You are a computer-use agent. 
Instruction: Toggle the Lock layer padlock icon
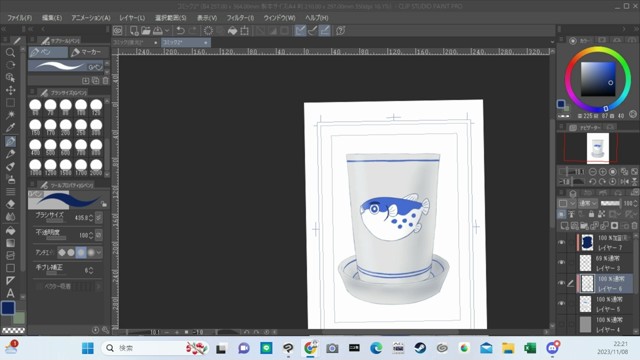[x=591, y=214]
